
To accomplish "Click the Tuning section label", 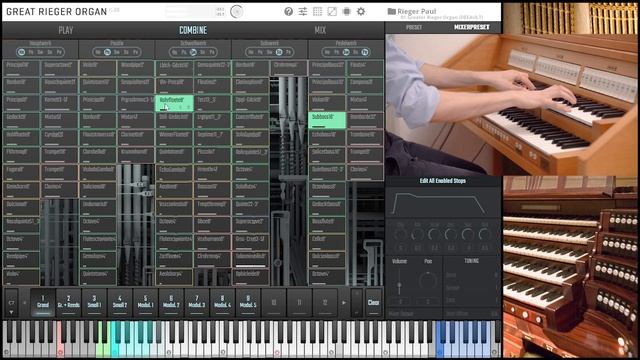I will click(x=471, y=261).
